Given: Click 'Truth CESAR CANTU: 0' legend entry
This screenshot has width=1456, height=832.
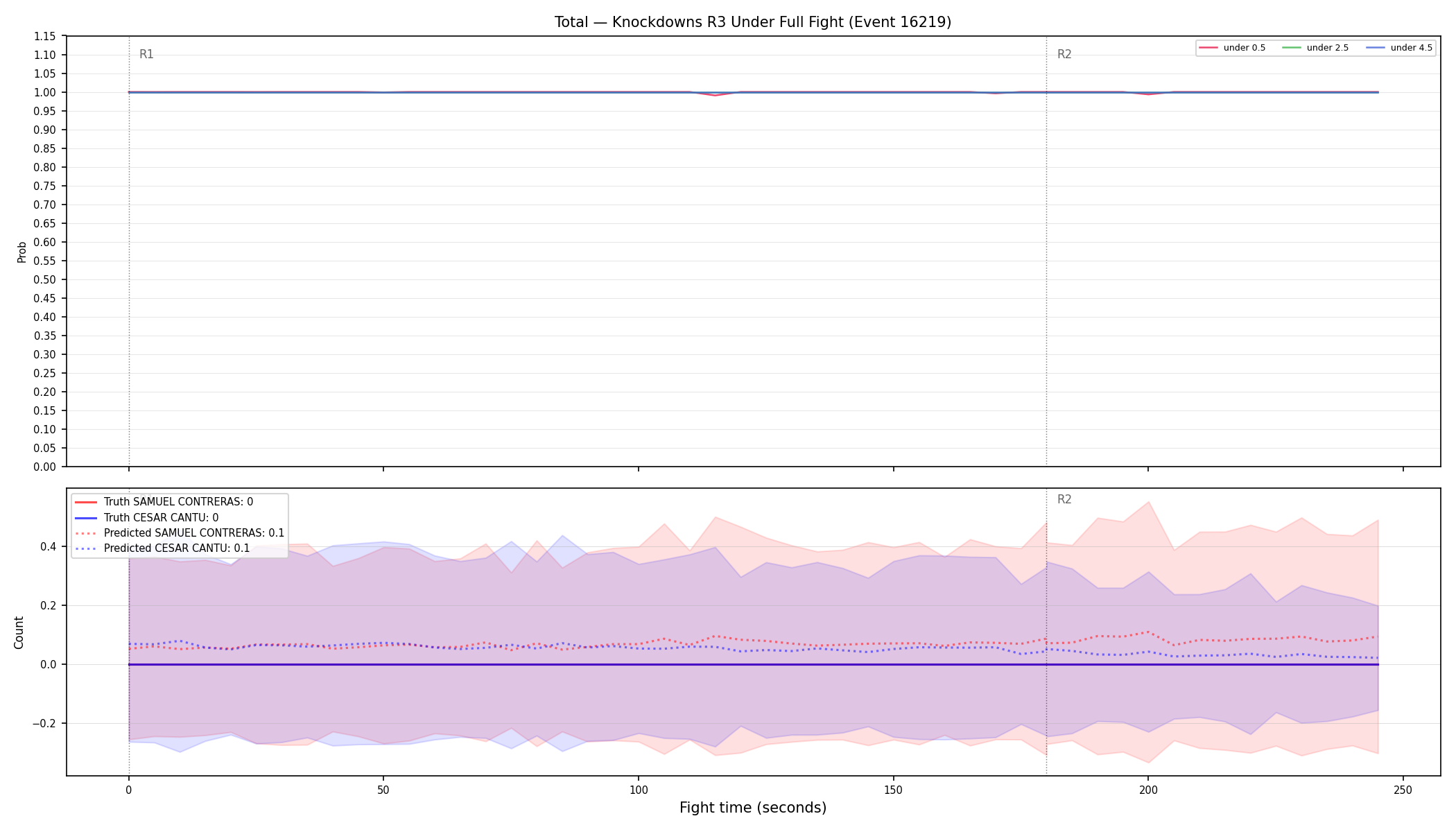Looking at the screenshot, I should click(x=146, y=518).
